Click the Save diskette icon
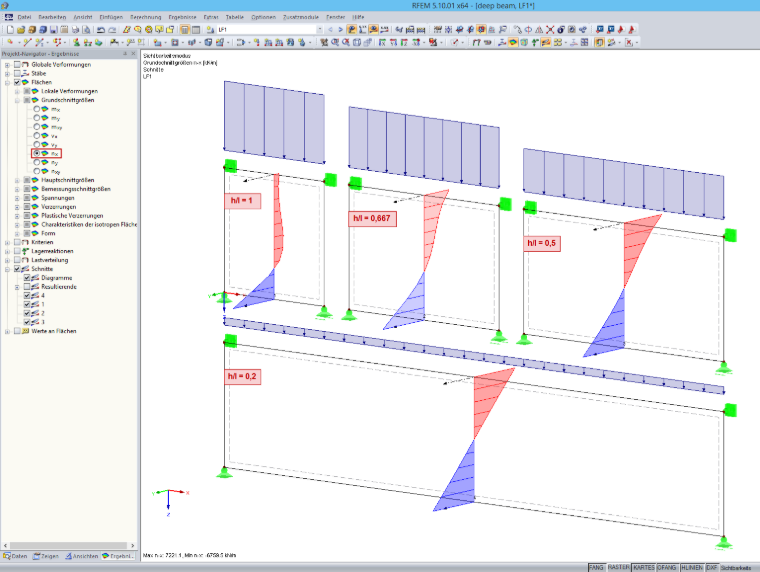 tap(53, 30)
